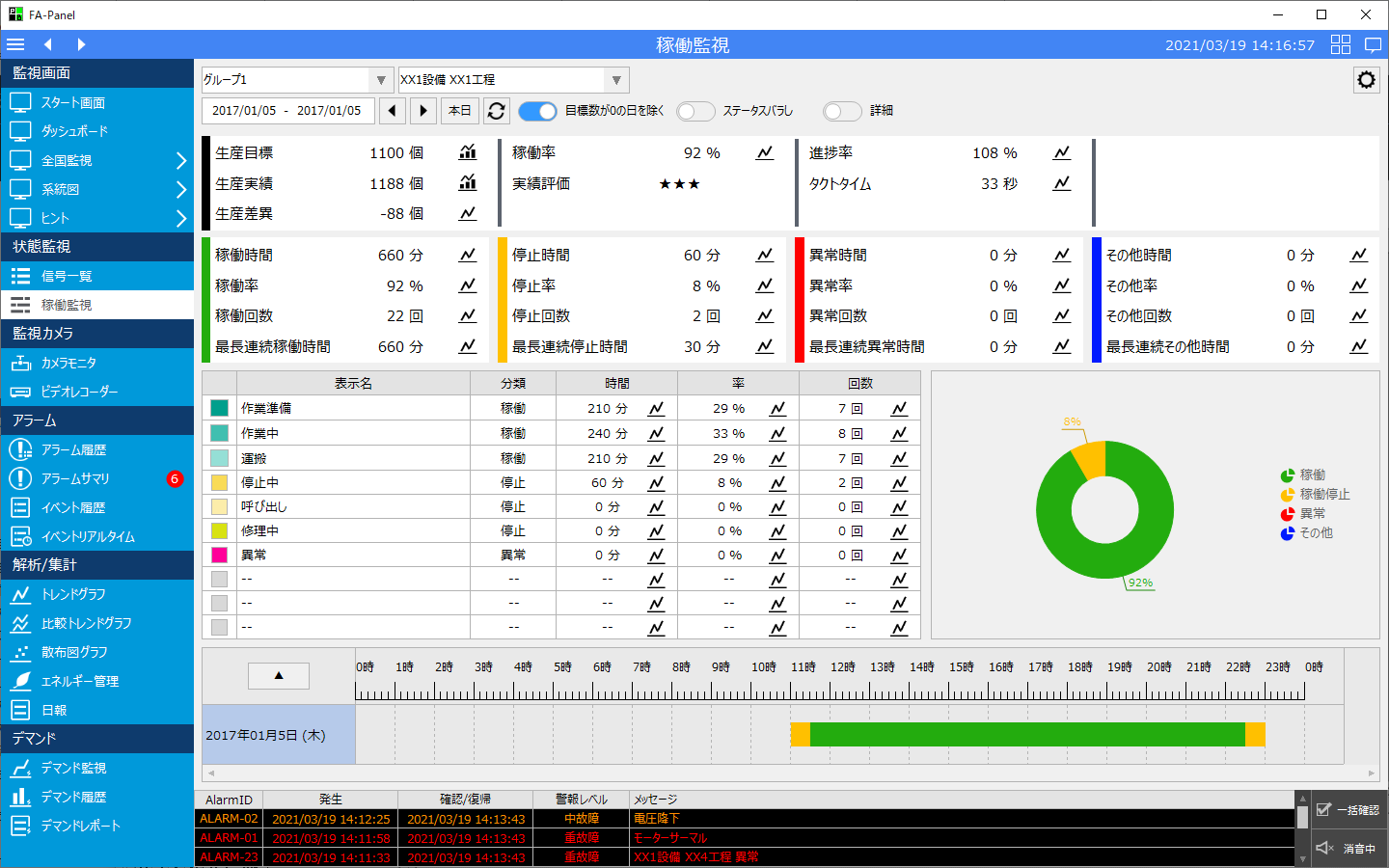This screenshot has height=868, width=1389.
Task: Go to previous date with left triangle
Action: click(x=393, y=111)
